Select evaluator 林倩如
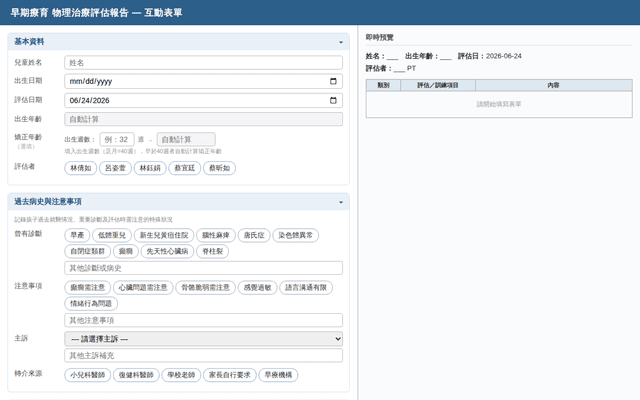640x400 pixels. point(80,168)
